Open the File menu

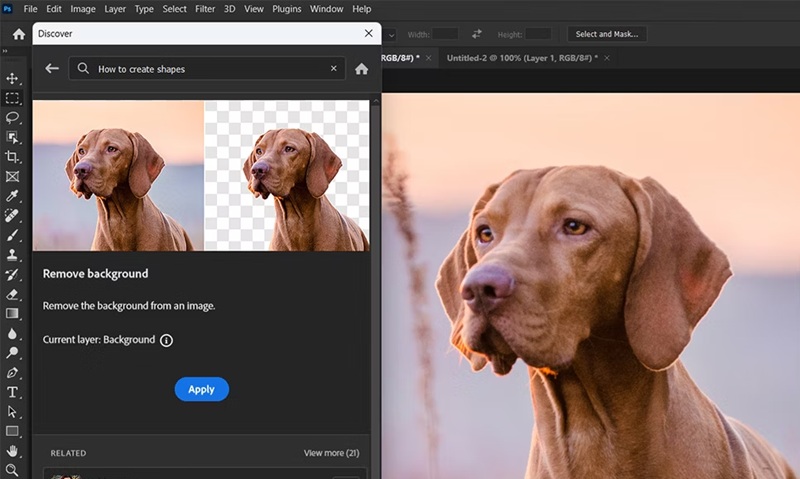pyautogui.click(x=30, y=9)
